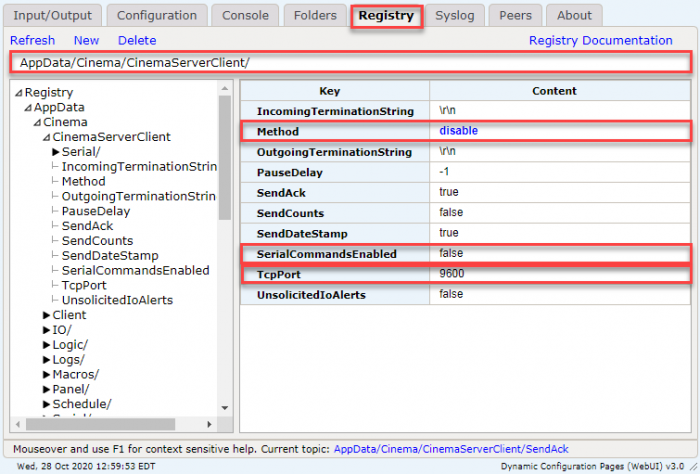700x474 pixels.
Task: Select UnsolicitedIoAlerts in the tree
Action: point(117,300)
